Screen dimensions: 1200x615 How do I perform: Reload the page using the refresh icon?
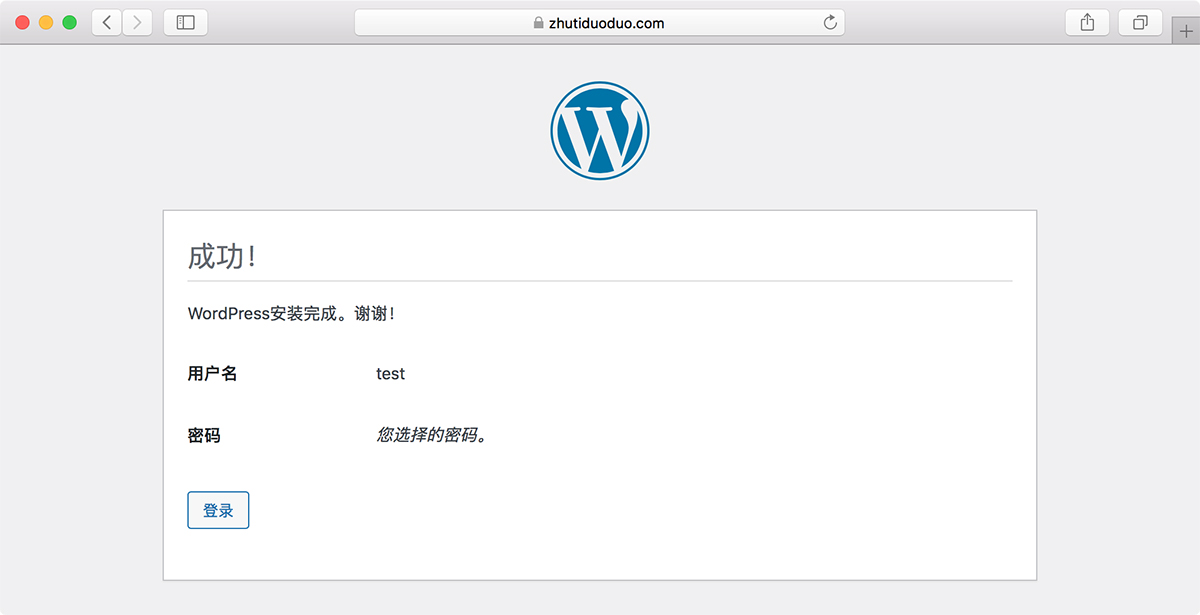[830, 23]
